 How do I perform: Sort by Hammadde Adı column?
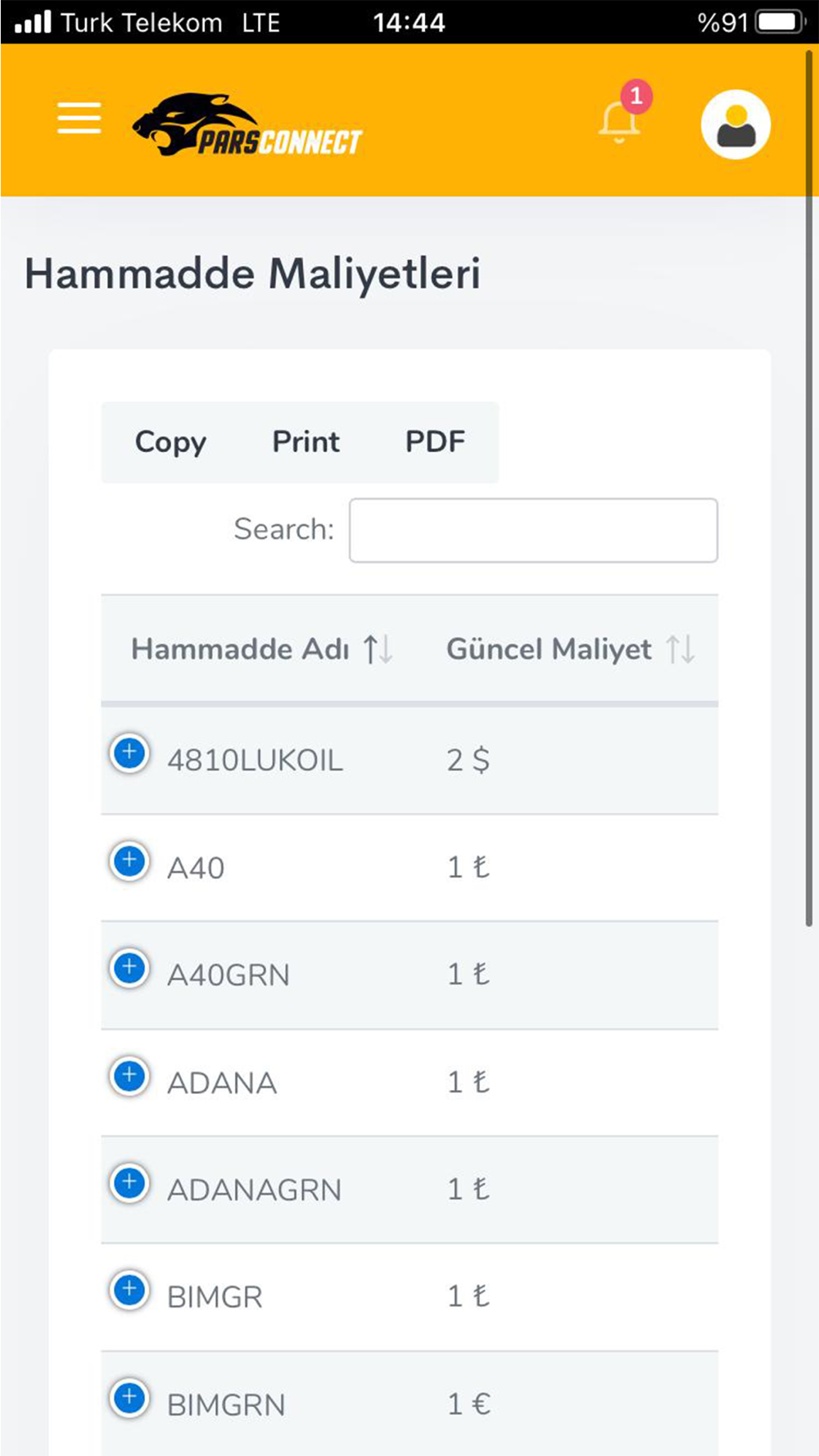[261, 649]
